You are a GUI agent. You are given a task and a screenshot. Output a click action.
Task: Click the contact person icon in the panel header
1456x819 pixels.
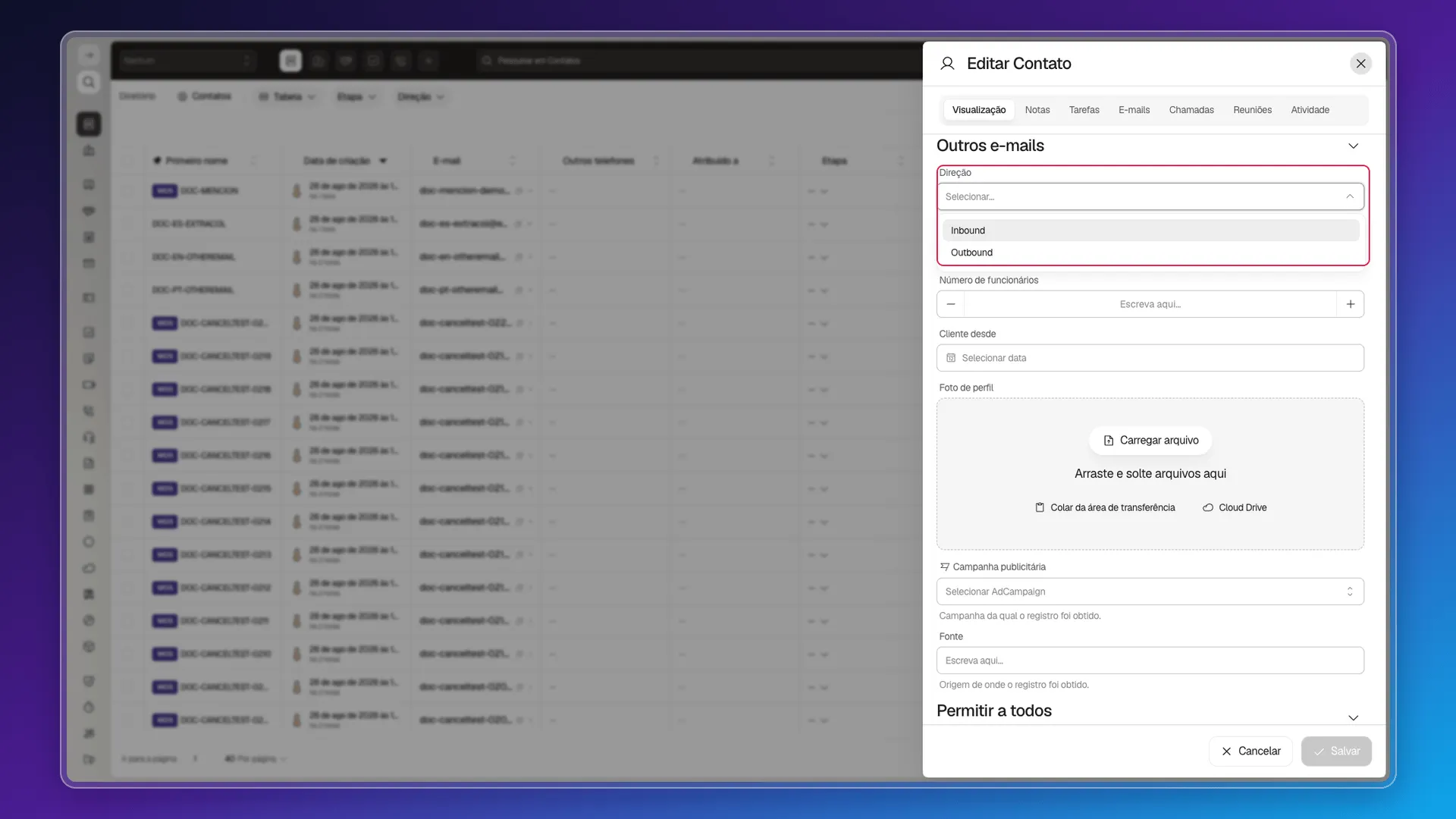pyautogui.click(x=947, y=64)
